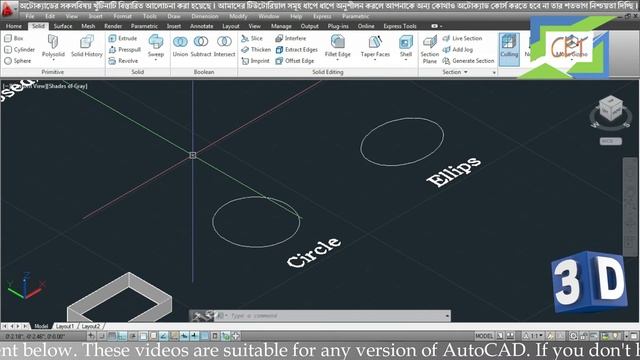Image resolution: width=640 pixels, height=360 pixels.
Task: Click the Polysolid tool icon
Action: pos(53,42)
